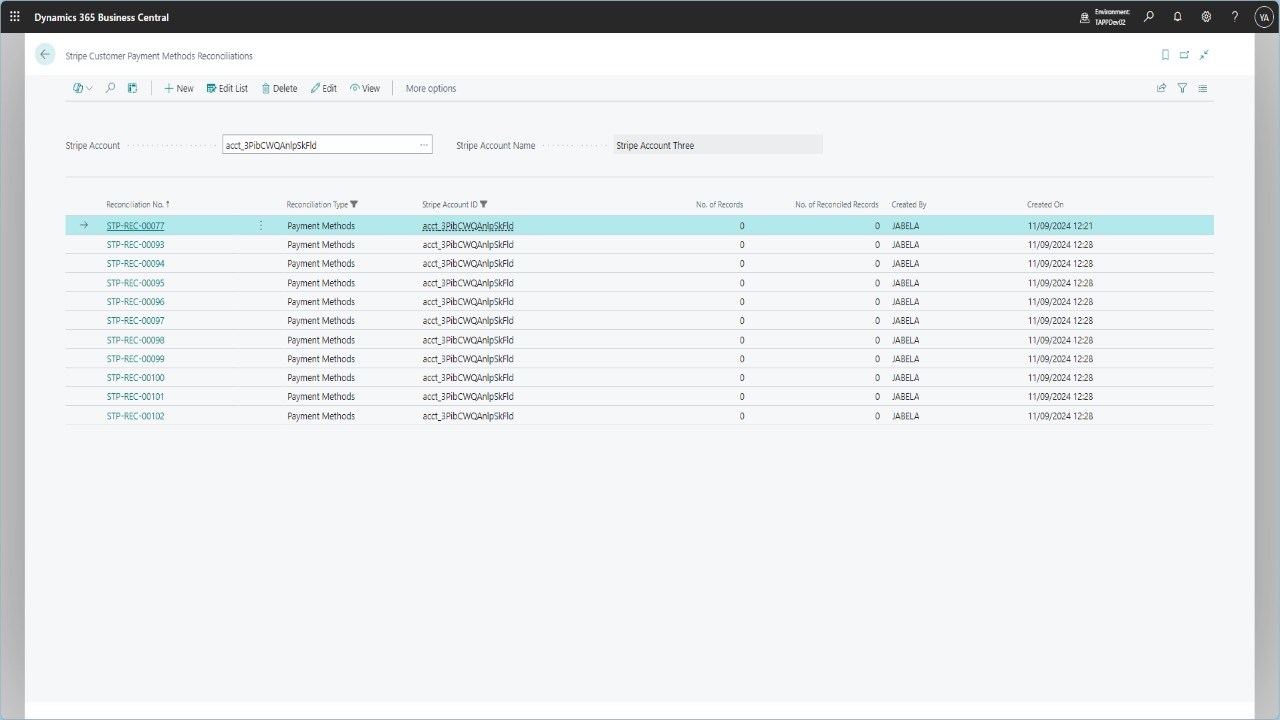The height and width of the screenshot is (720, 1280).
Task: Search the list with the magnifier
Action: 110,88
